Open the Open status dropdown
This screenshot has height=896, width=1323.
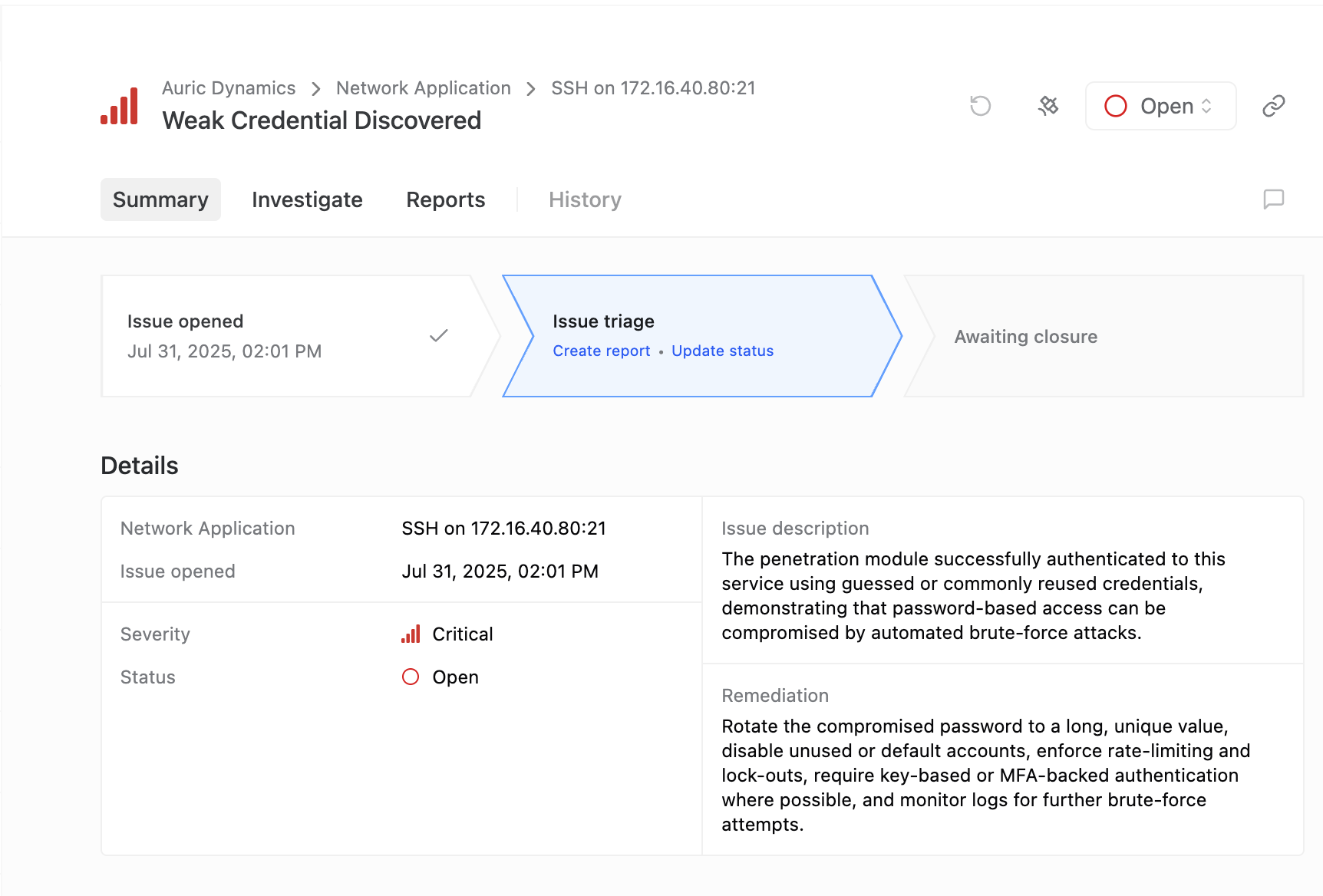[x=1160, y=106]
